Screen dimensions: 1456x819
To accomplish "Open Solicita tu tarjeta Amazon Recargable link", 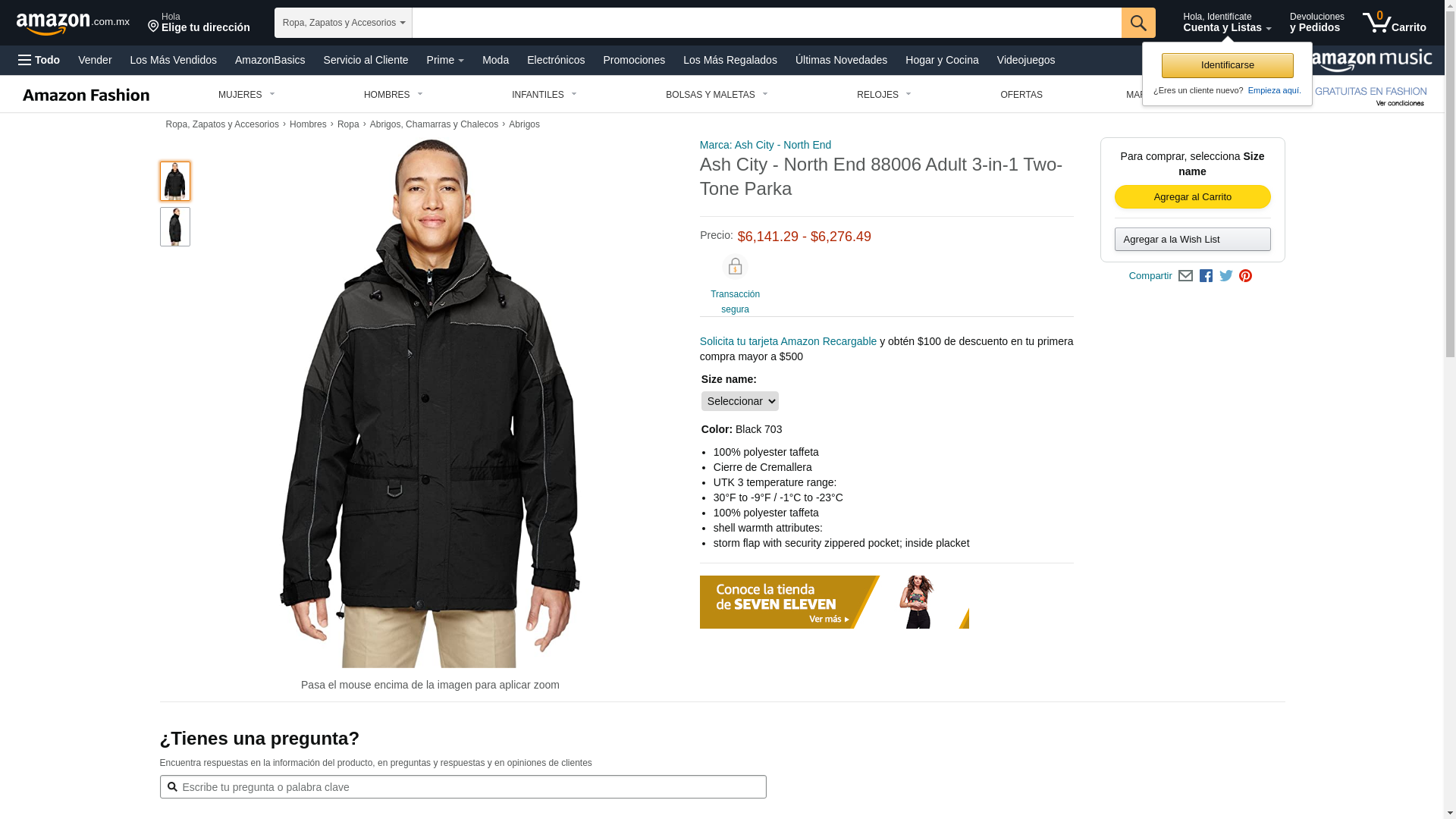I will point(788,341).
